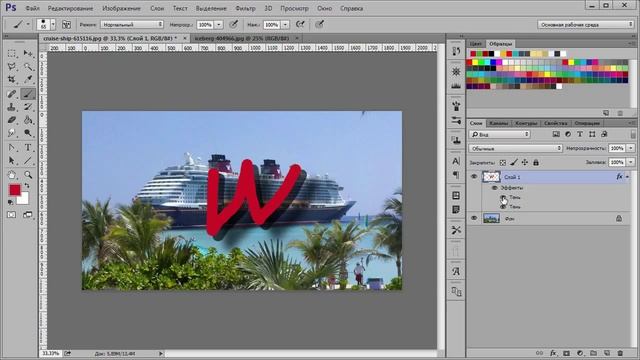
Task: Click the zoom percentage field in status bar
Action: [51, 353]
